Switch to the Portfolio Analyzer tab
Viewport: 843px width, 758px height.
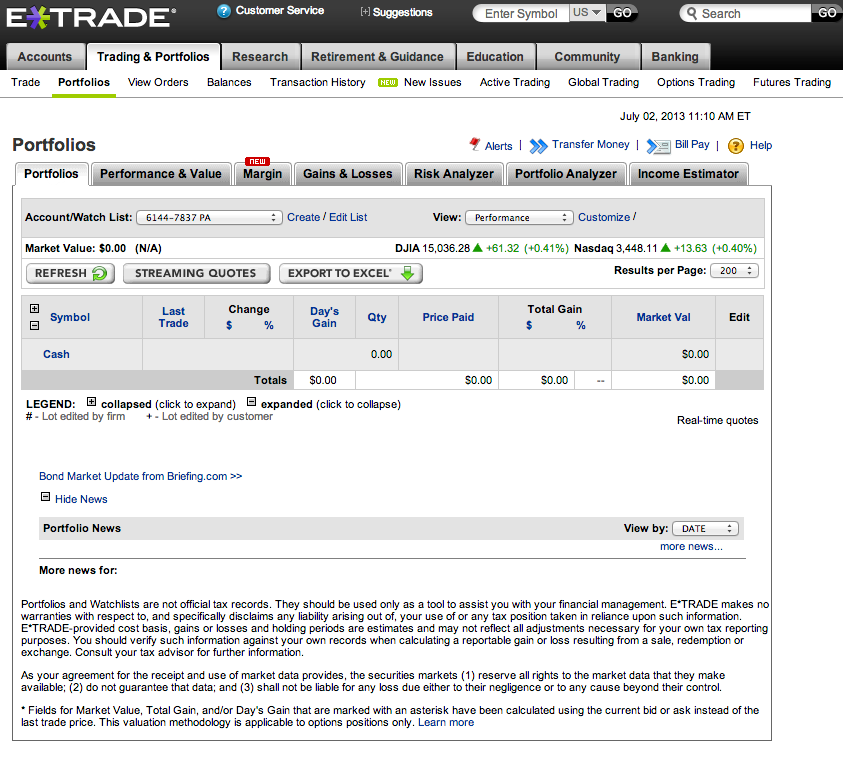click(x=566, y=174)
